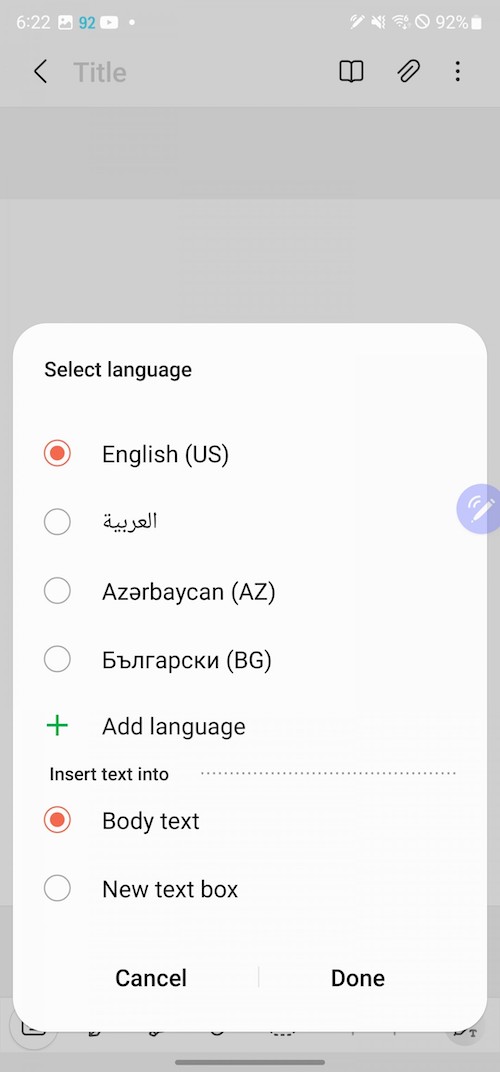Tap the floating handwriting pen button
This screenshot has height=1072, width=500.
(x=479, y=509)
